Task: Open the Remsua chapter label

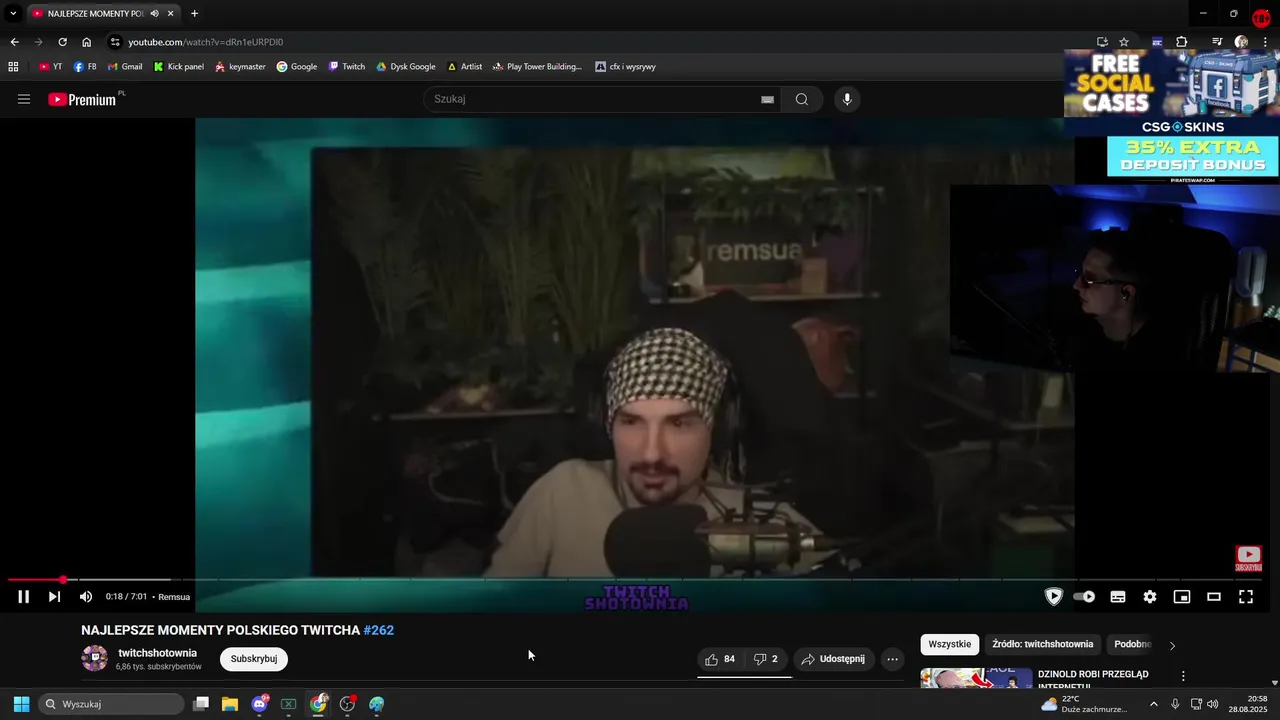Action: tap(174, 597)
